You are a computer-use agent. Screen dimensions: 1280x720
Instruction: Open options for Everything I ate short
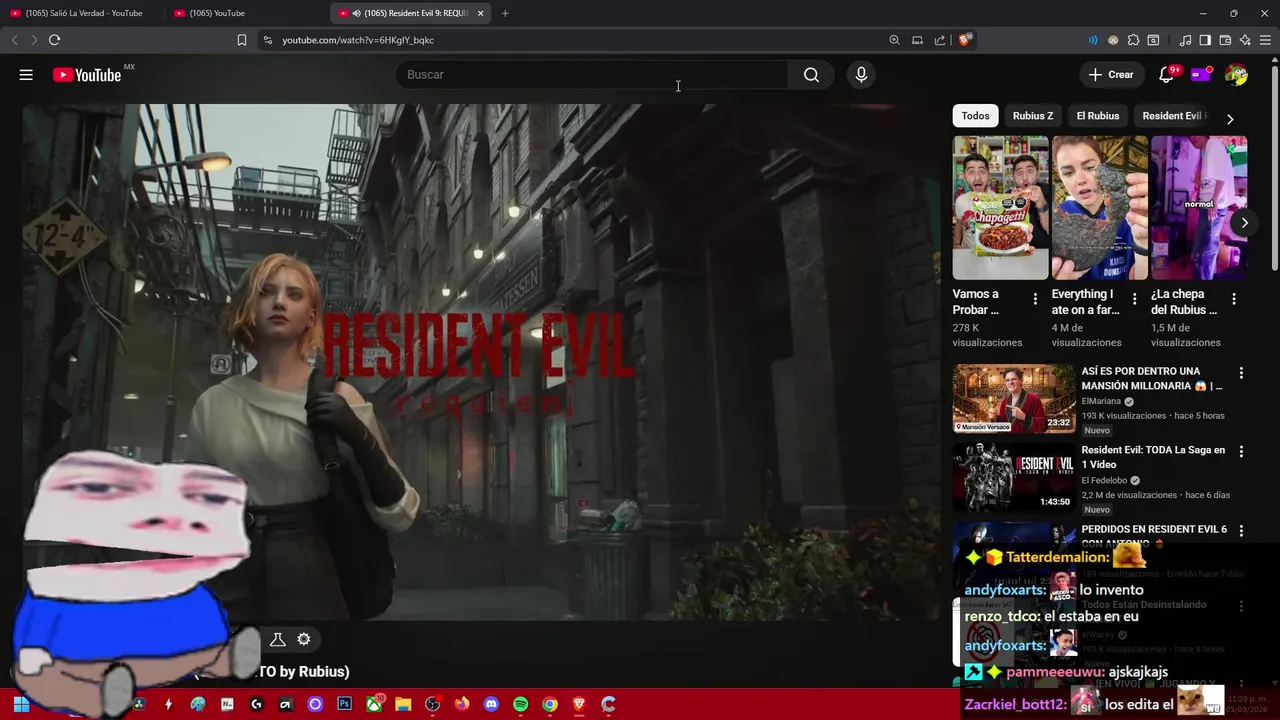(1134, 299)
